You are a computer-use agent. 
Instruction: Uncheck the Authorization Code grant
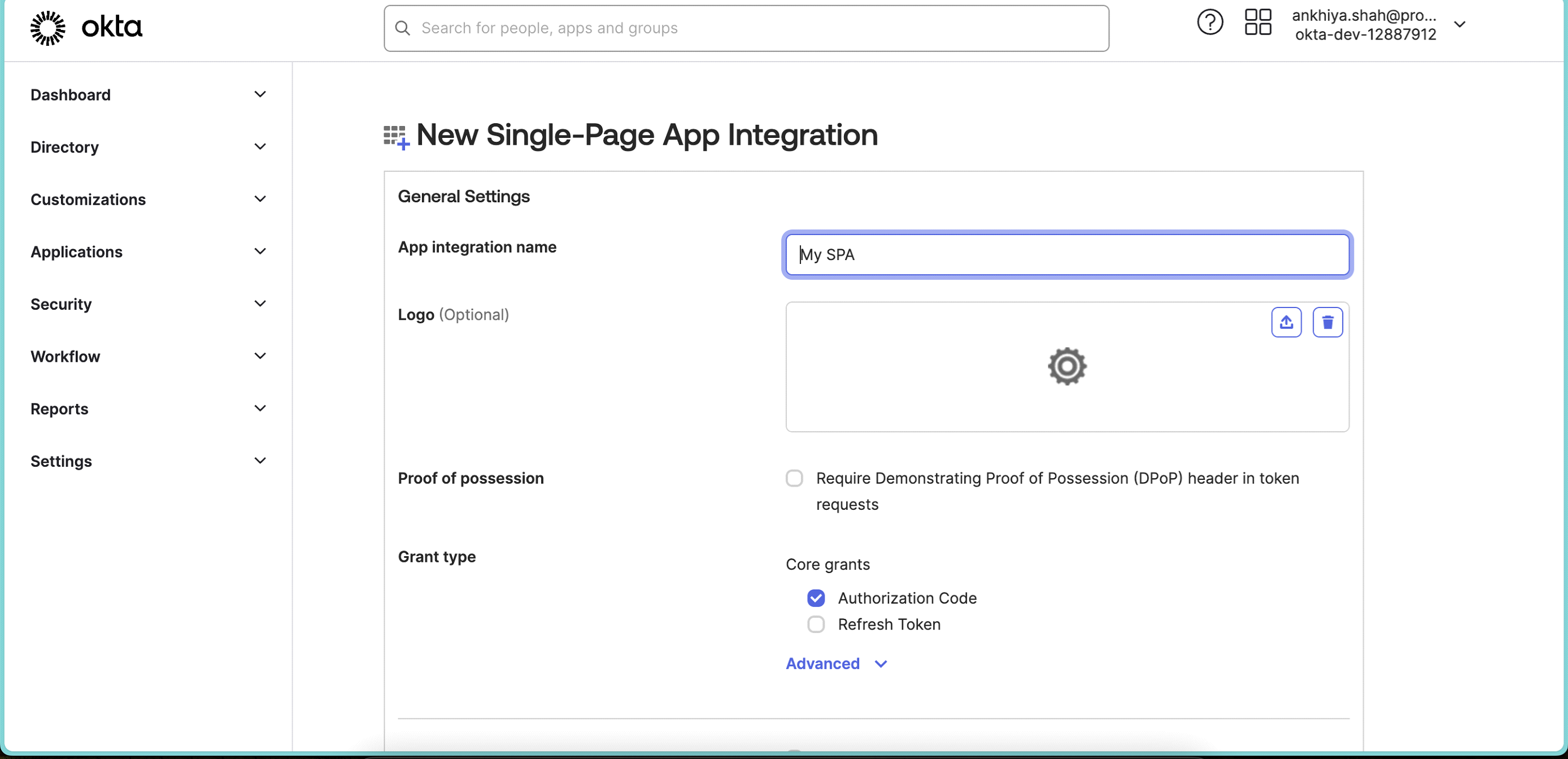pos(816,598)
